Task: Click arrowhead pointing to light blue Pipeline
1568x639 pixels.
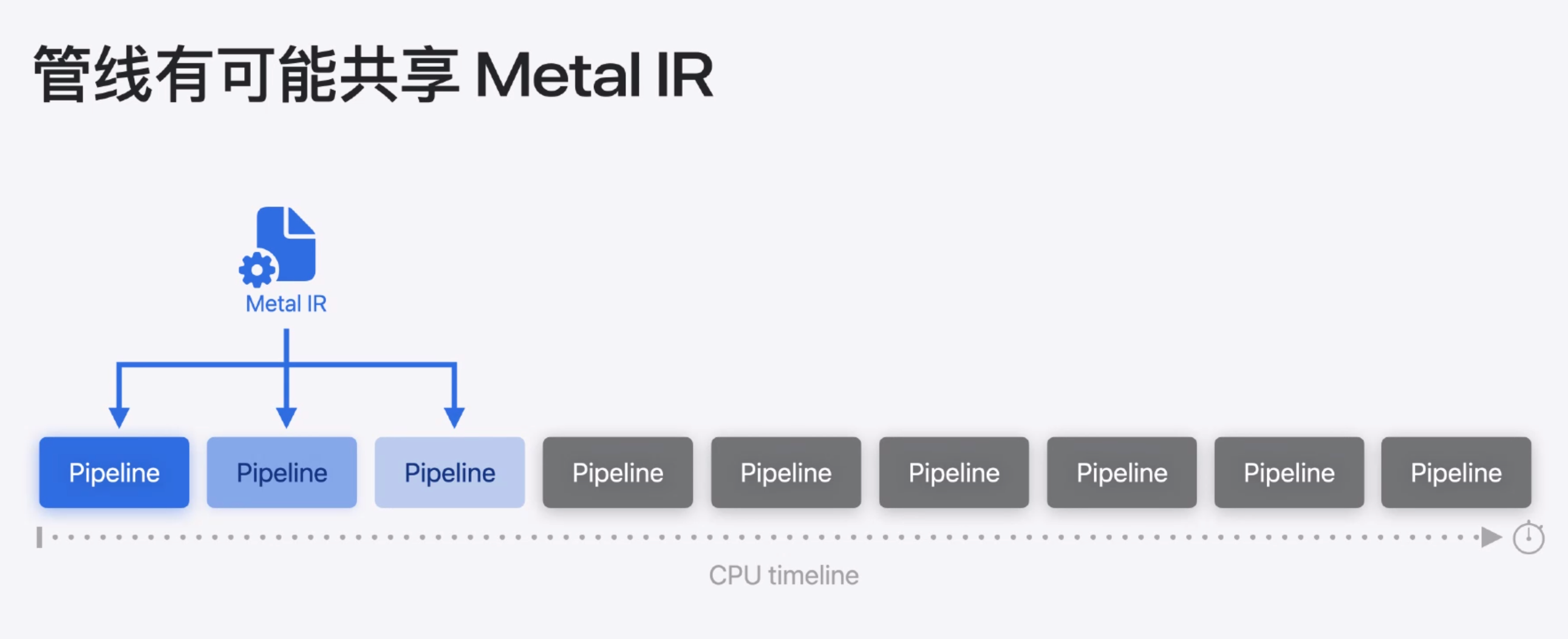Action: coord(454,417)
